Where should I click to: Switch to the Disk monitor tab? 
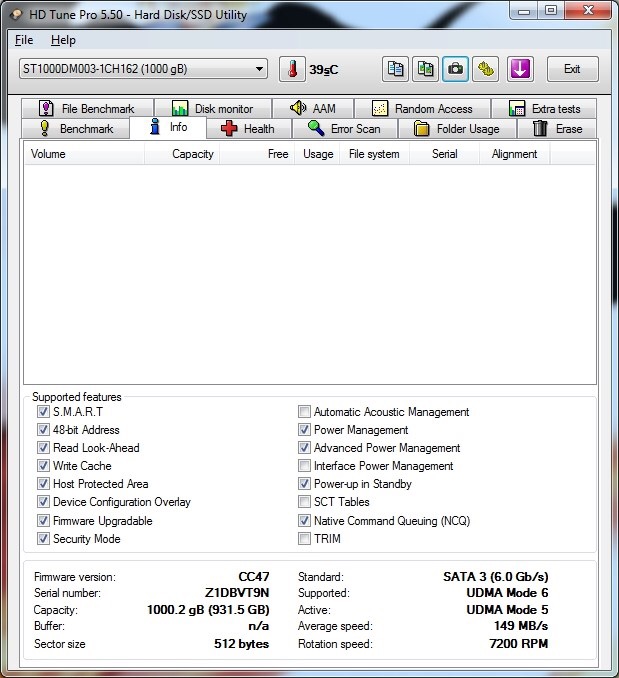(x=213, y=108)
